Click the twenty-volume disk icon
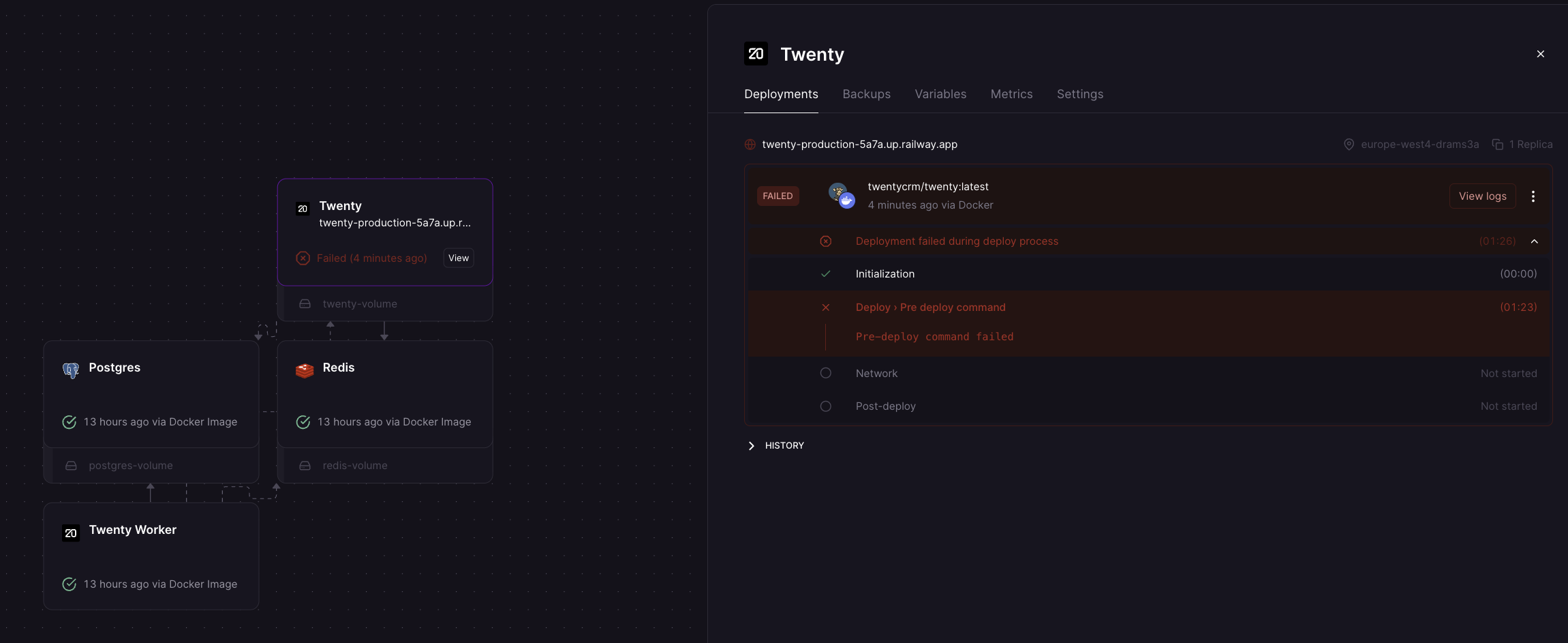 pyautogui.click(x=305, y=304)
